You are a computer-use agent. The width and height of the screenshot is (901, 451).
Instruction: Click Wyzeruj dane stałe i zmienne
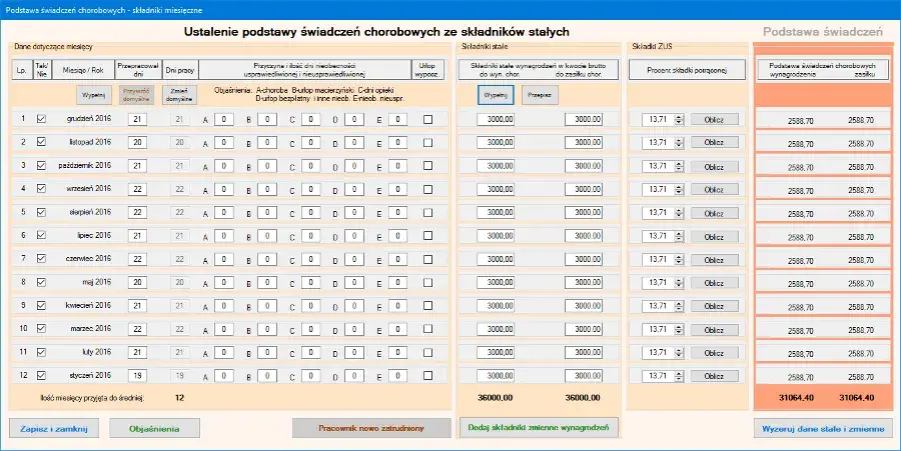click(x=823, y=429)
